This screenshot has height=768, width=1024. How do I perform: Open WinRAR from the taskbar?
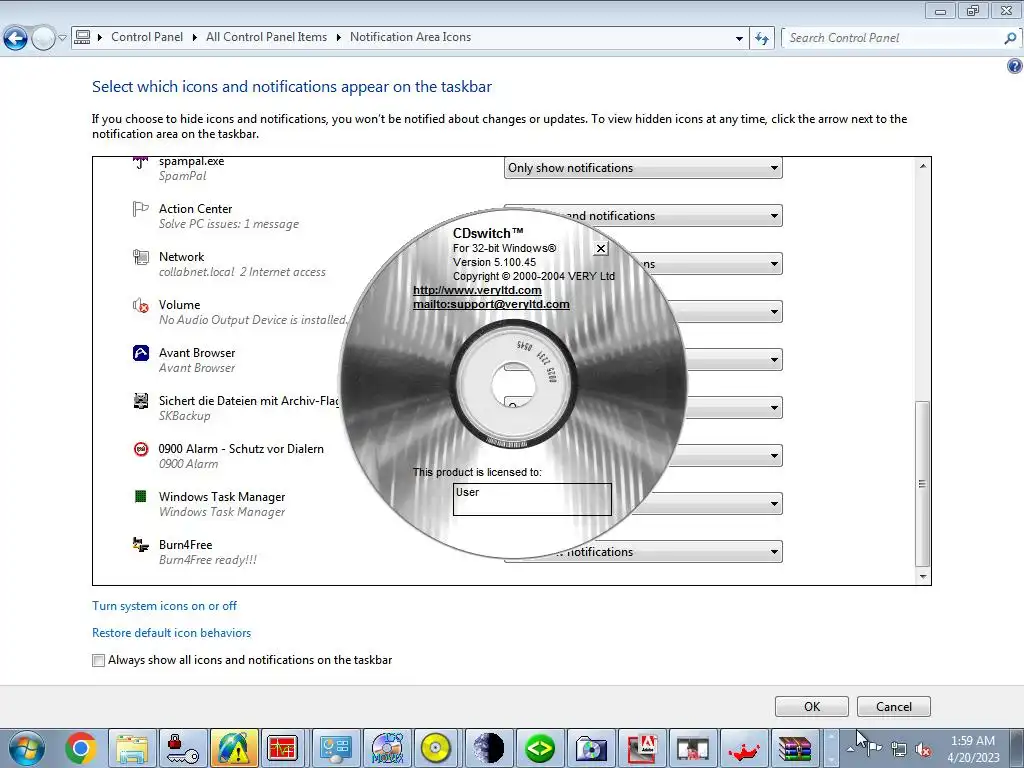click(794, 748)
